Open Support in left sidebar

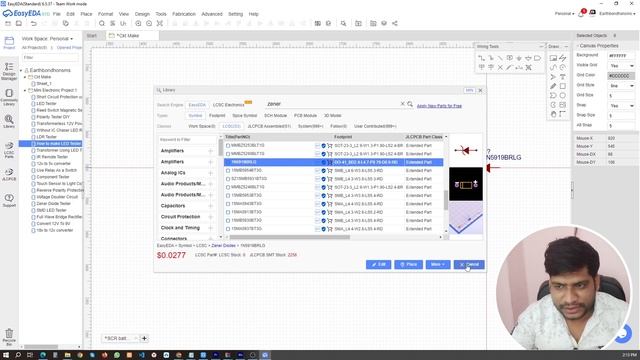[x=9, y=200]
